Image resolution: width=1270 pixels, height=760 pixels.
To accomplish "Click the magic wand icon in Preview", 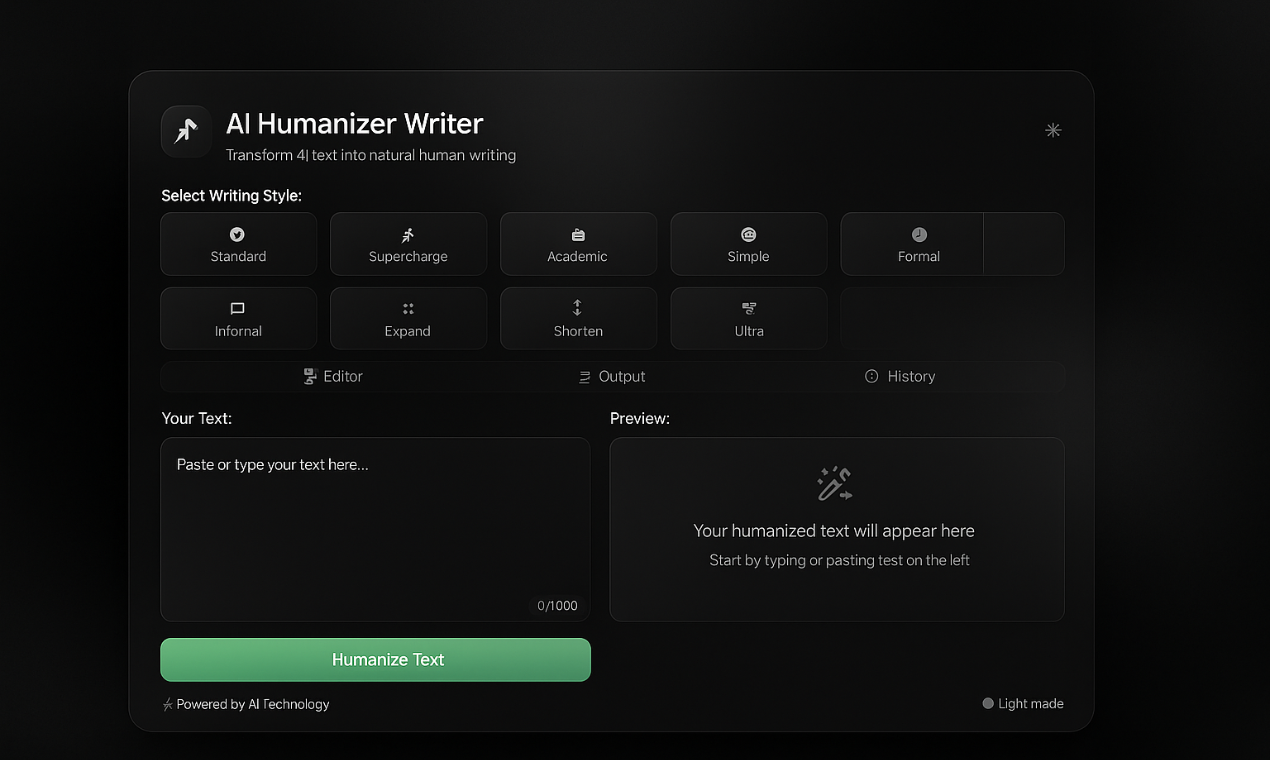I will click(834, 484).
